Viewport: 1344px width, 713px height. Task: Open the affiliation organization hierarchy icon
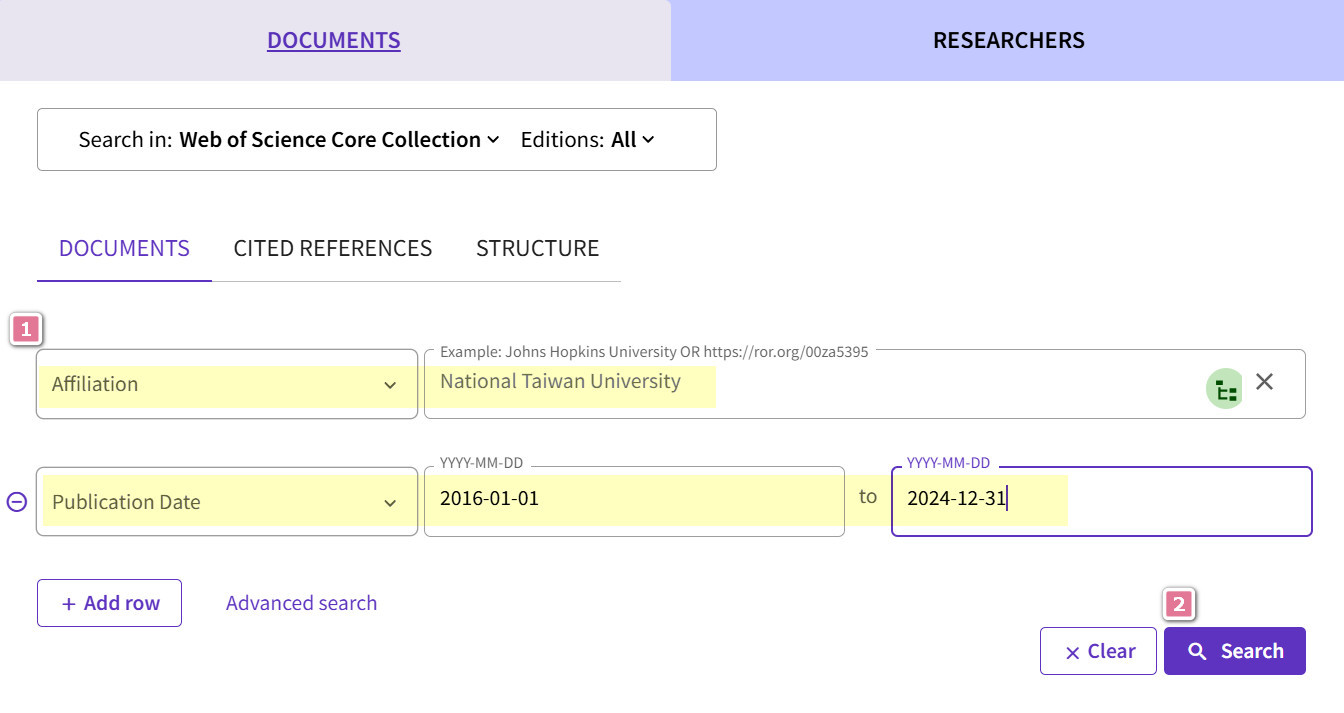point(1225,389)
